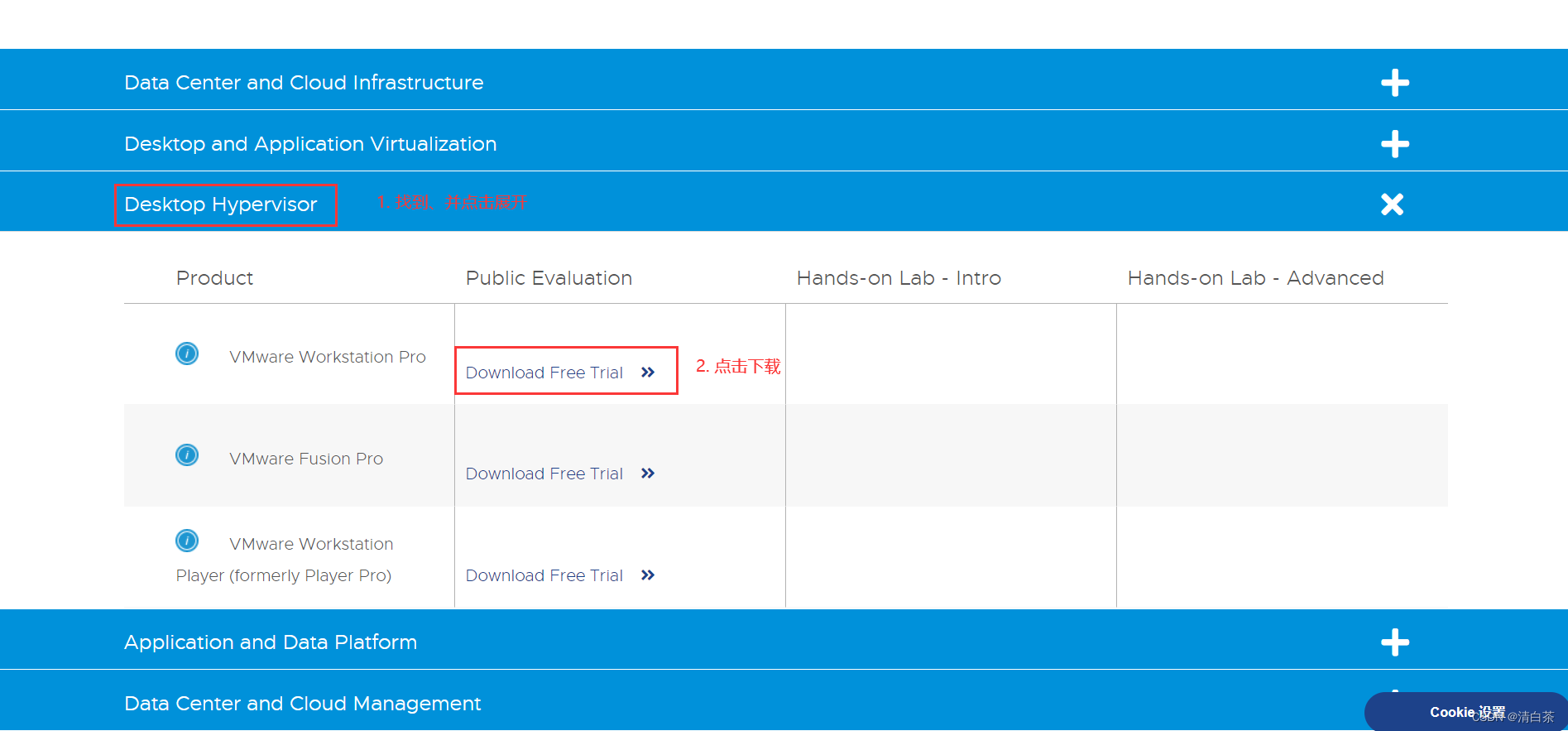1568x731 pixels.
Task: Download Free Trial of VMware Fusion Pro
Action: (544, 474)
